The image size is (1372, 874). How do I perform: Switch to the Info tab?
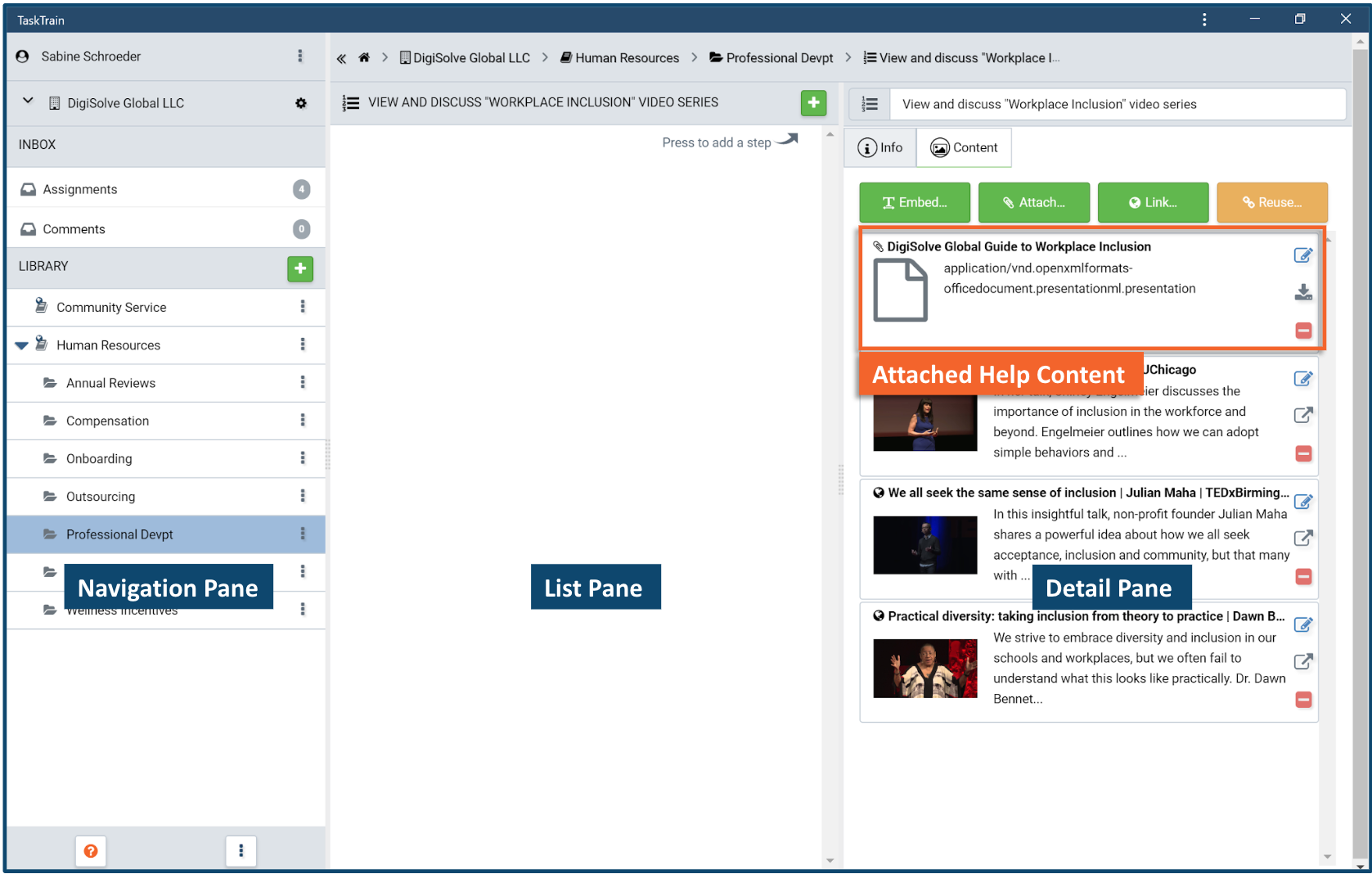pyautogui.click(x=880, y=147)
